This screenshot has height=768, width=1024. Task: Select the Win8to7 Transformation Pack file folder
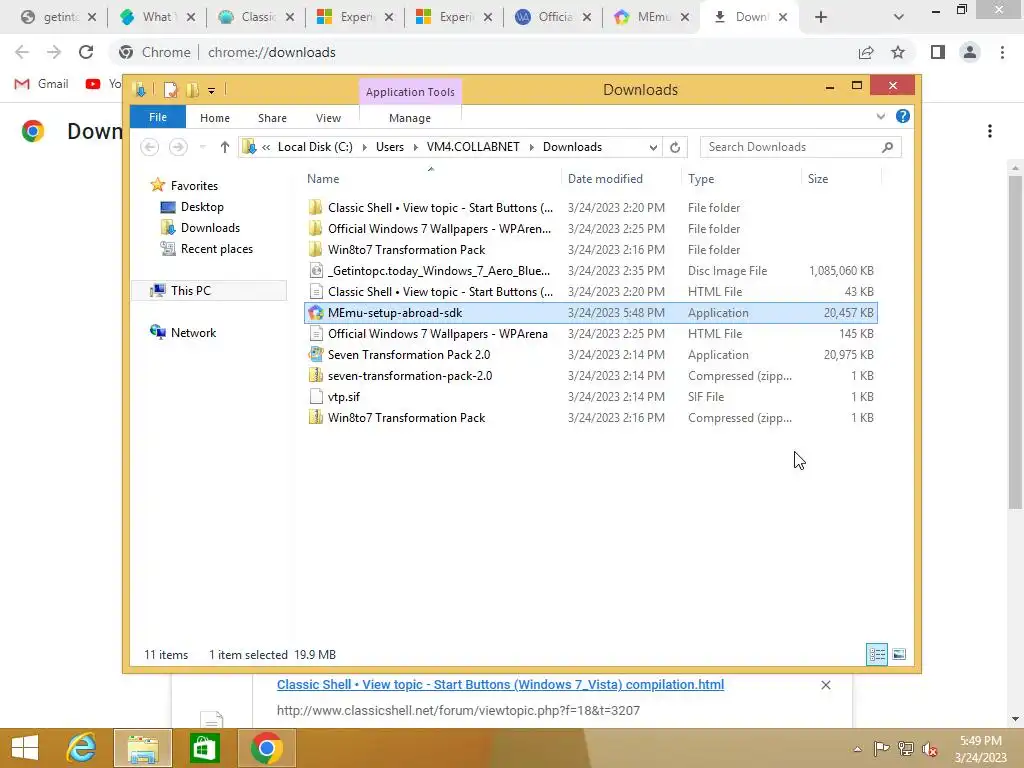(x=406, y=250)
